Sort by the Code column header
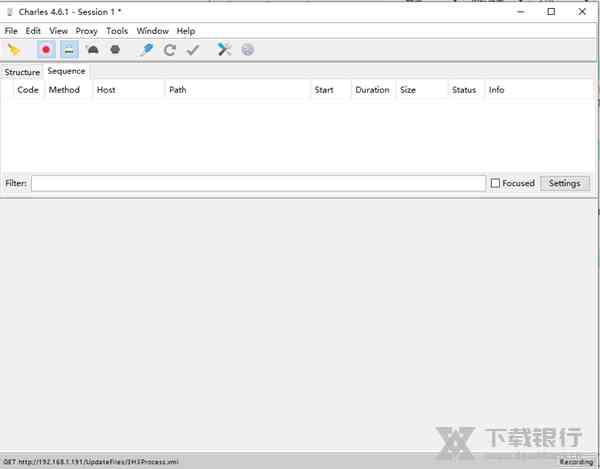The width and height of the screenshot is (600, 469). [x=28, y=90]
